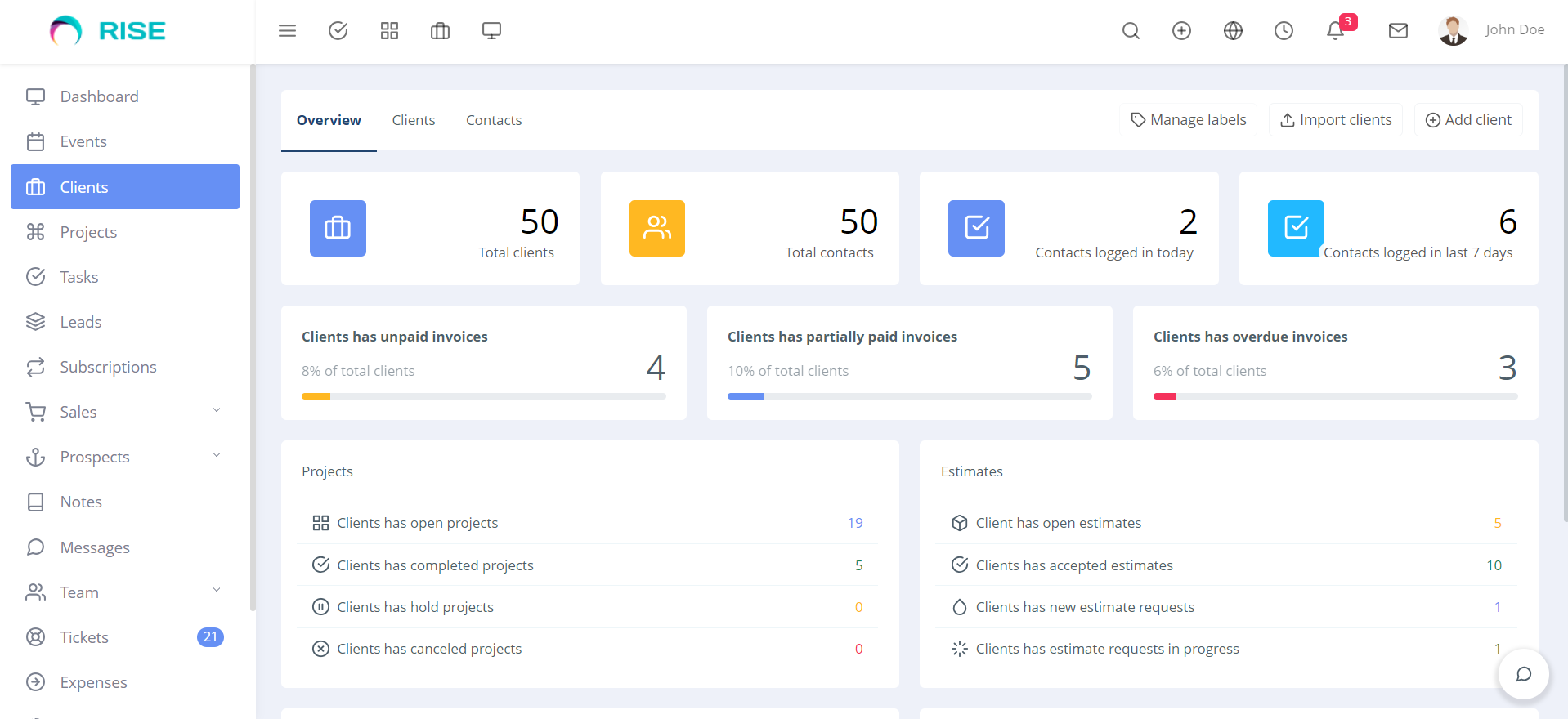The width and height of the screenshot is (1568, 719).
Task: Click the Add client button
Action: pos(1468,120)
